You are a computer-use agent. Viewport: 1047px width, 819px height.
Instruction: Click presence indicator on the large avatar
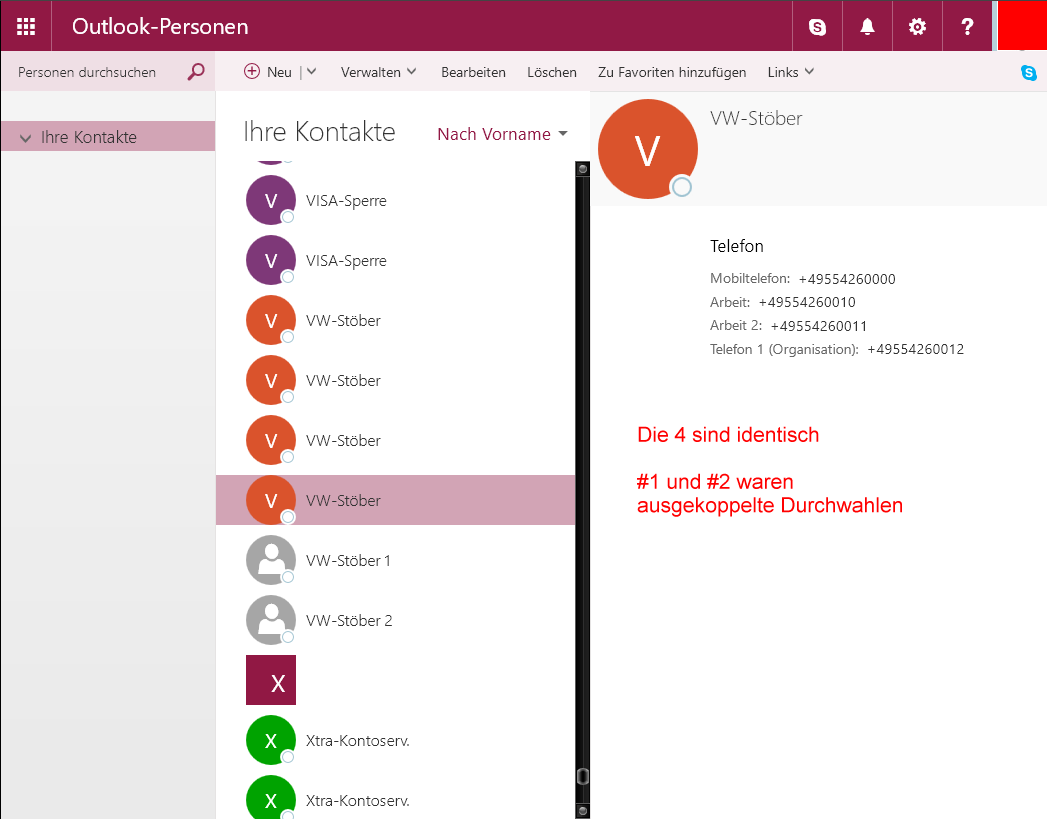(681, 186)
